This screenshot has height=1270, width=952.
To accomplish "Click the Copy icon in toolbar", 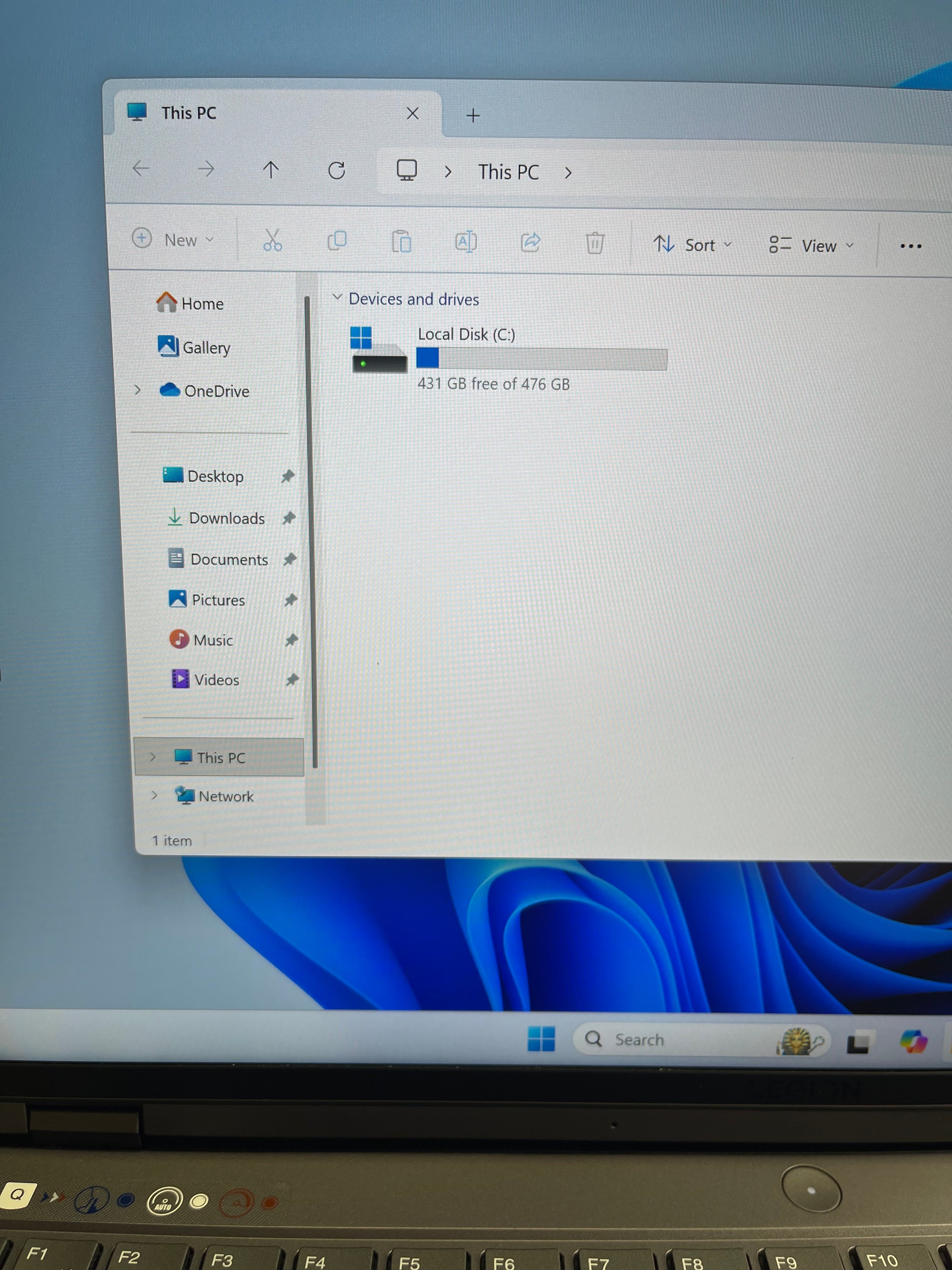I will [337, 241].
